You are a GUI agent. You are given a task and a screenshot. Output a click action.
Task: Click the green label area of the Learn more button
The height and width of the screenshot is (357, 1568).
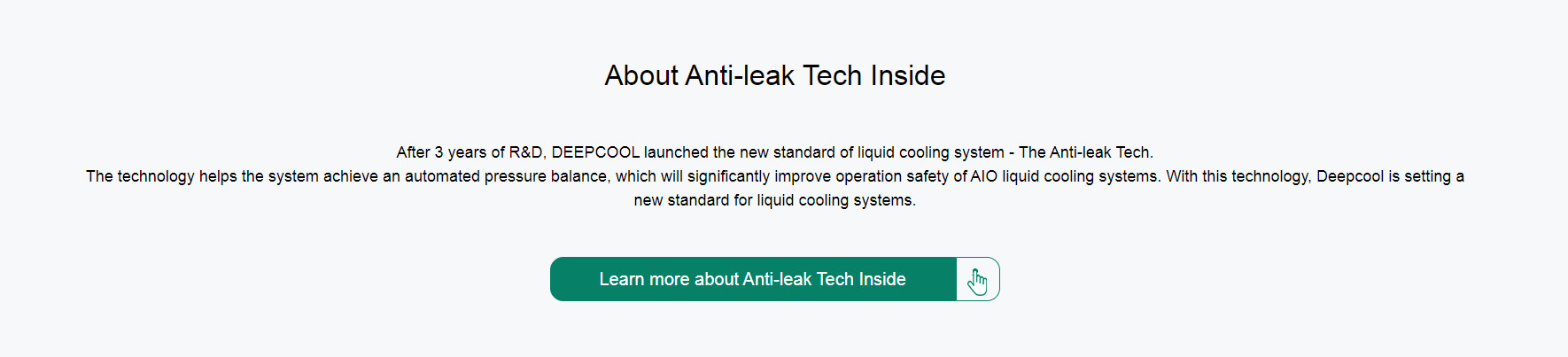coord(753,279)
